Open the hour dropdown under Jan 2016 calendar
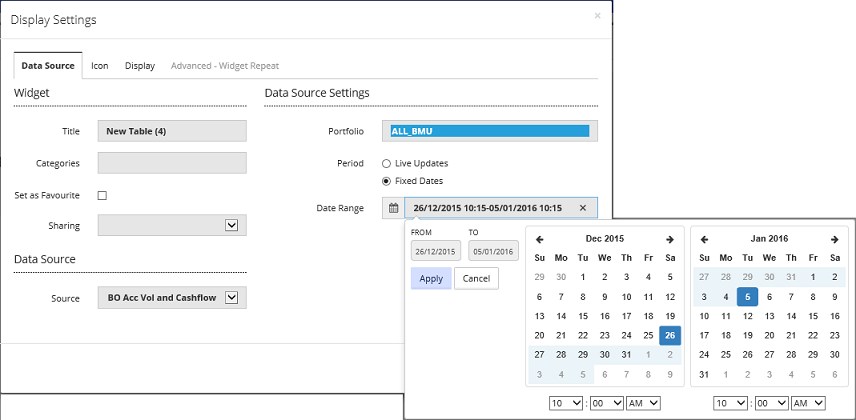 pyautogui.click(x=730, y=403)
